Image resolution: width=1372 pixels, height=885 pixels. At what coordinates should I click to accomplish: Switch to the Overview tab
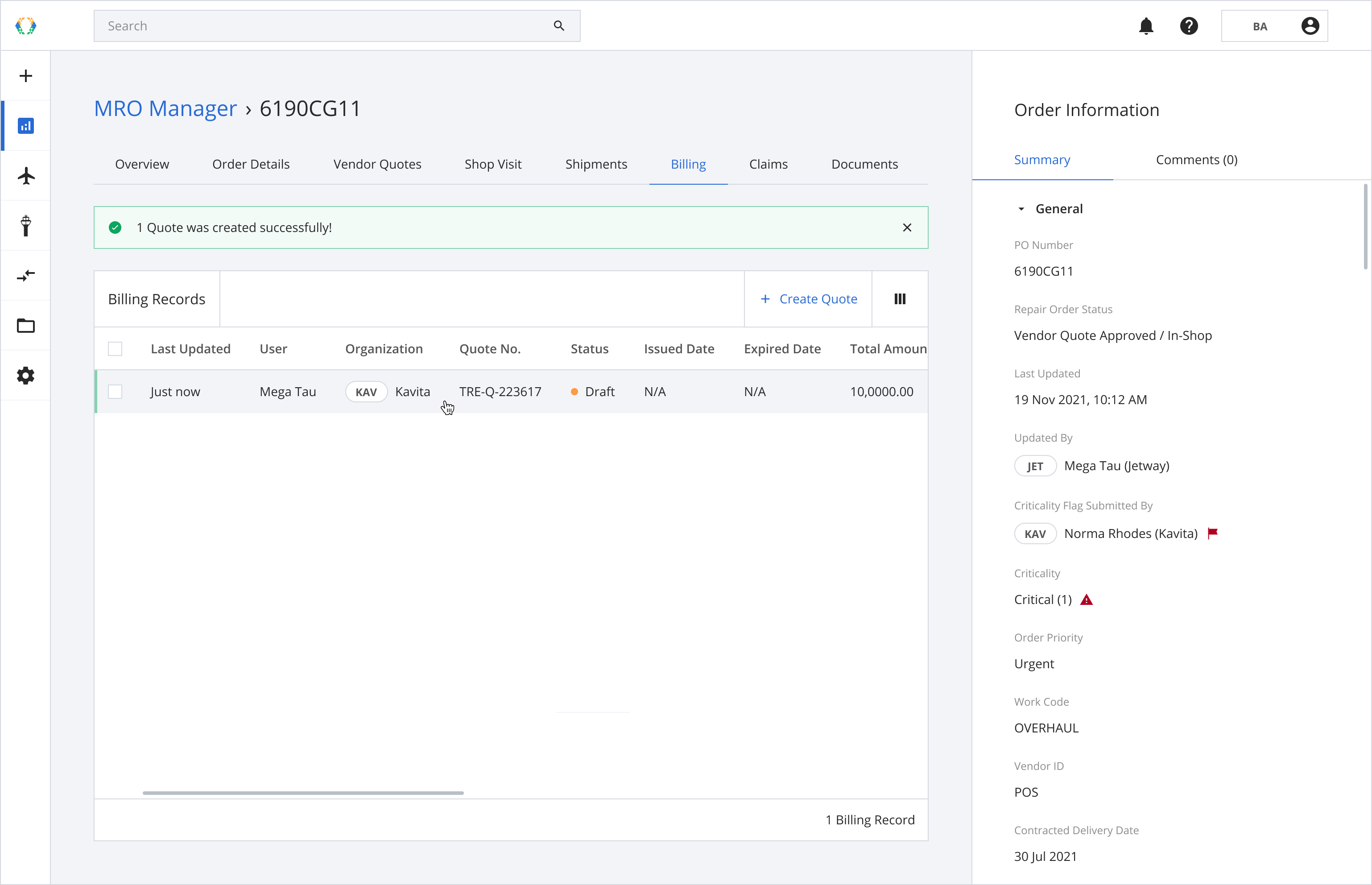coord(142,164)
